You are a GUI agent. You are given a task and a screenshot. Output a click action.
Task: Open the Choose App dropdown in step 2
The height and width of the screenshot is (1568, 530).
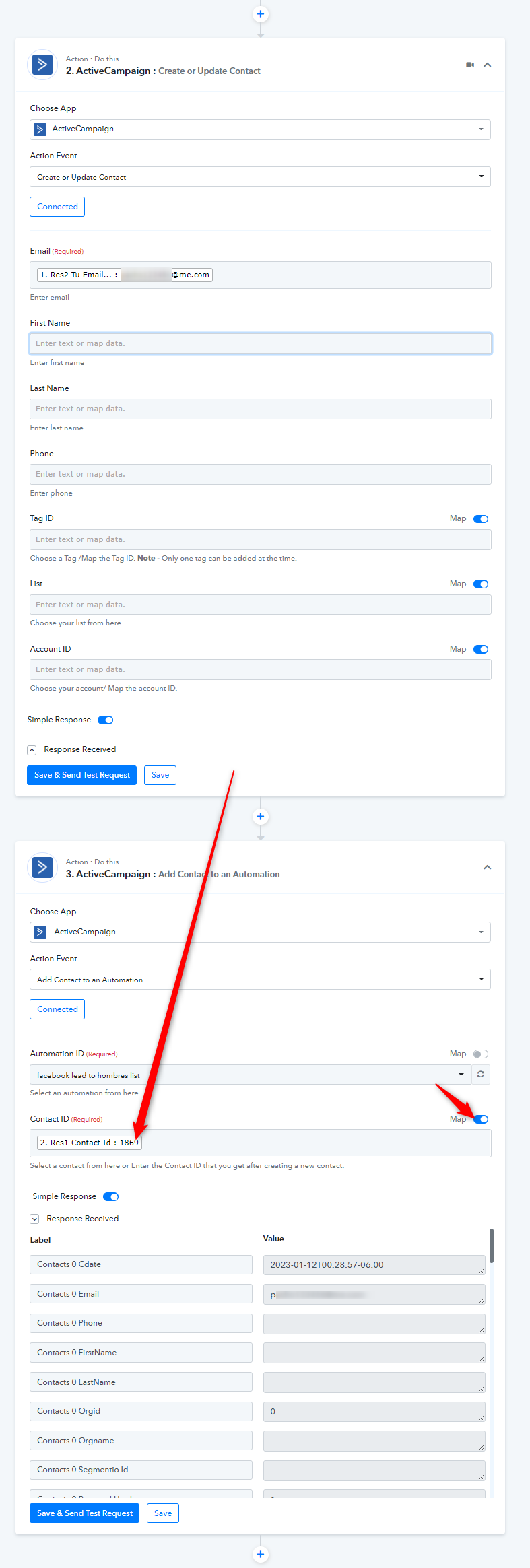pos(260,129)
